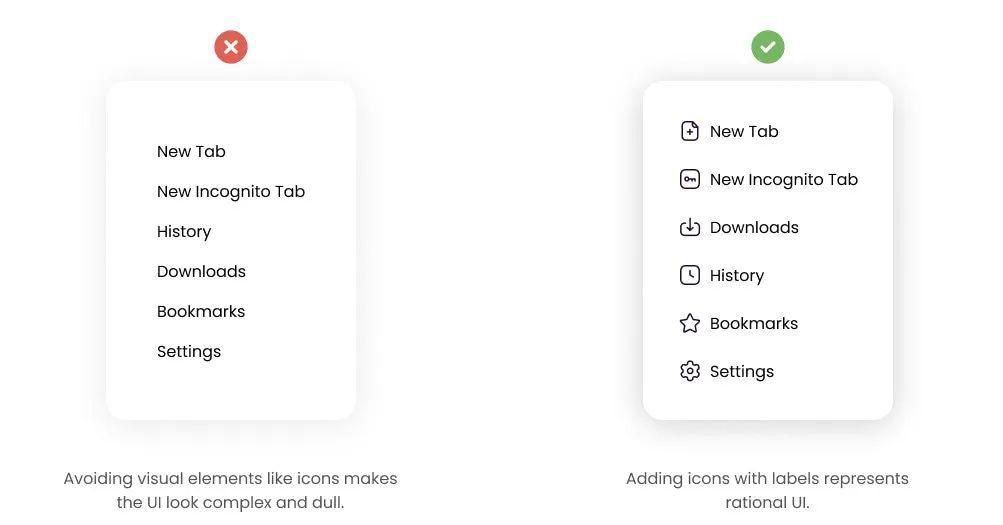Click the New Tab file-plus icon
The height and width of the screenshot is (525, 1003).
point(690,131)
